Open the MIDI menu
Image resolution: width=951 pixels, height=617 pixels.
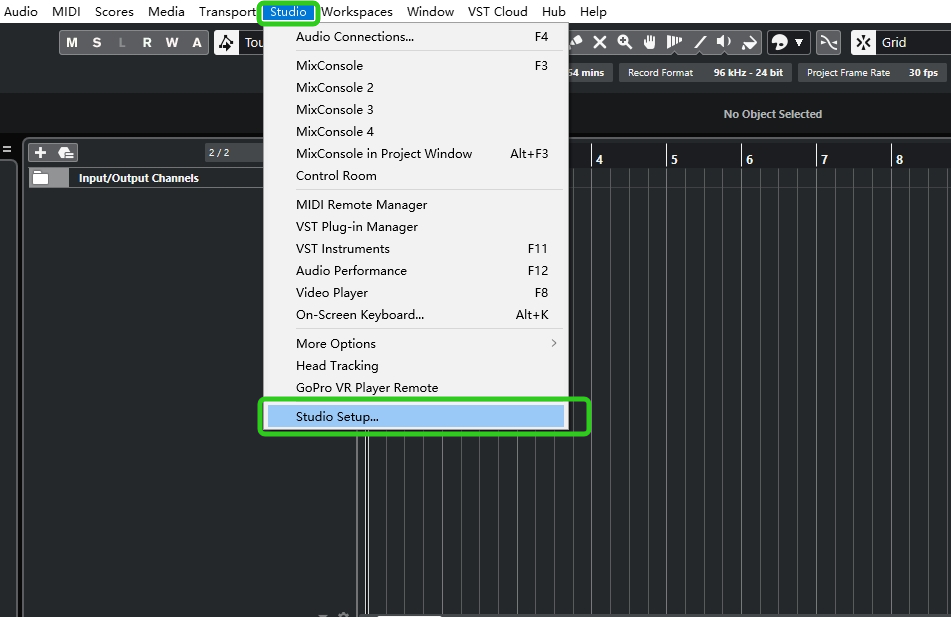pyautogui.click(x=66, y=12)
